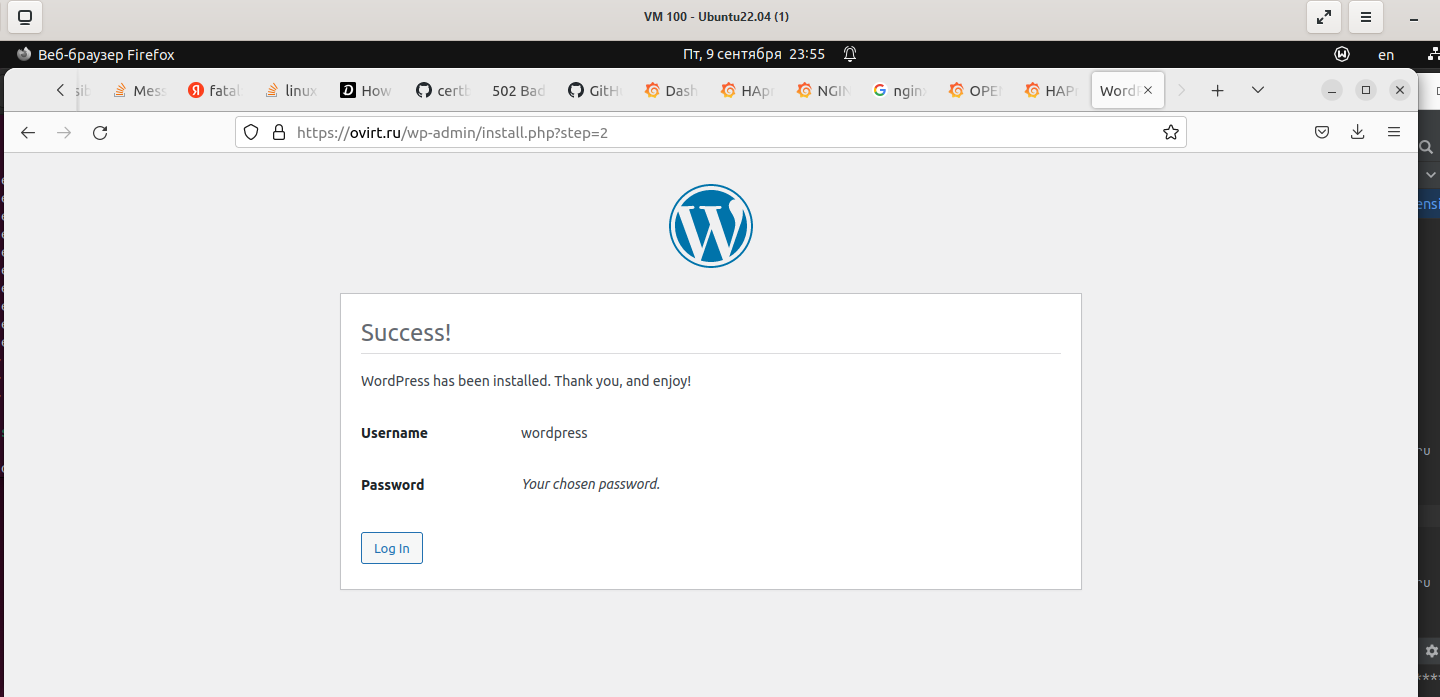Screen dimensions: 1440x697
Task: Close the WordPress tab
Action: [x=1148, y=90]
